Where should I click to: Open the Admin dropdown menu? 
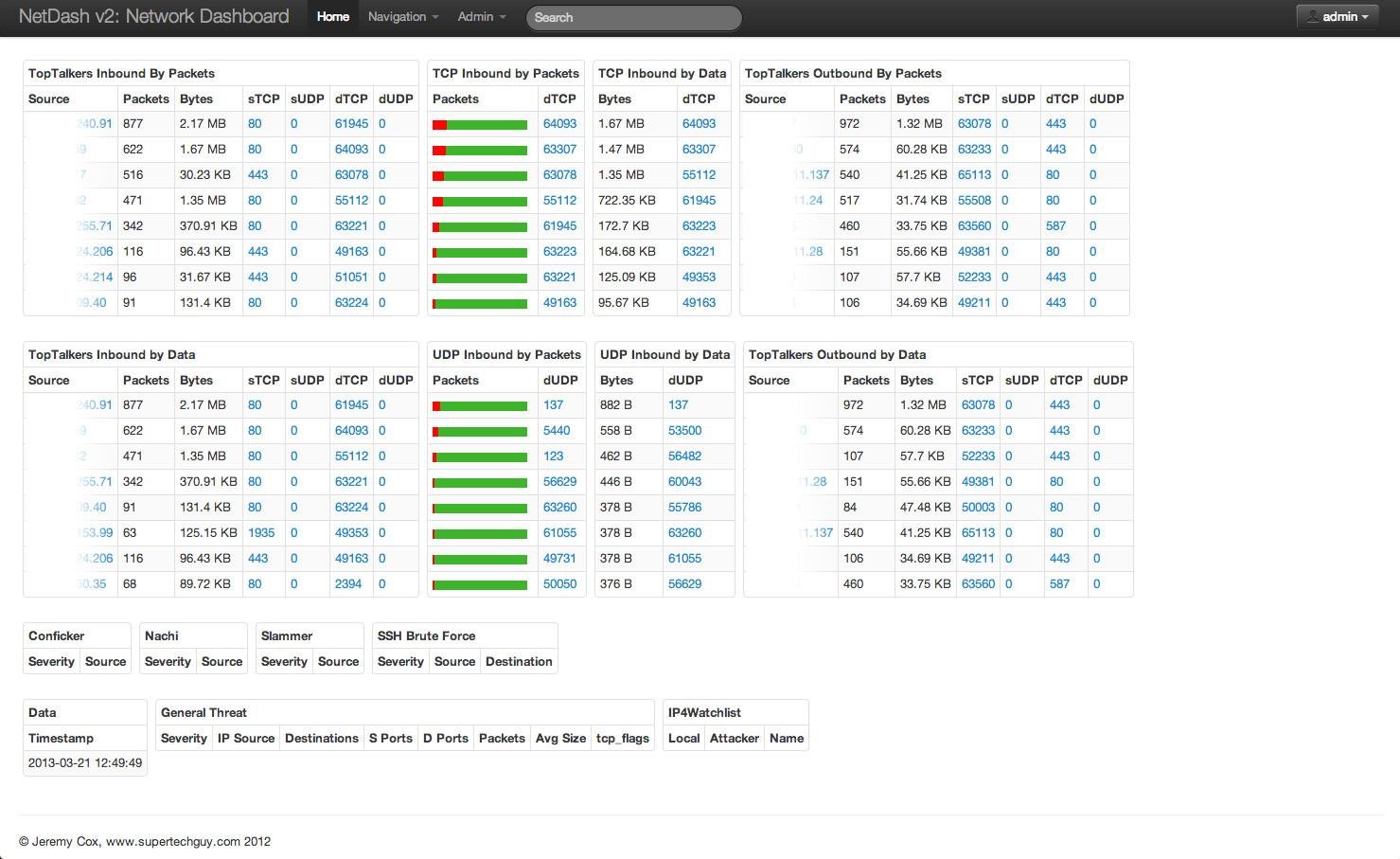480,16
